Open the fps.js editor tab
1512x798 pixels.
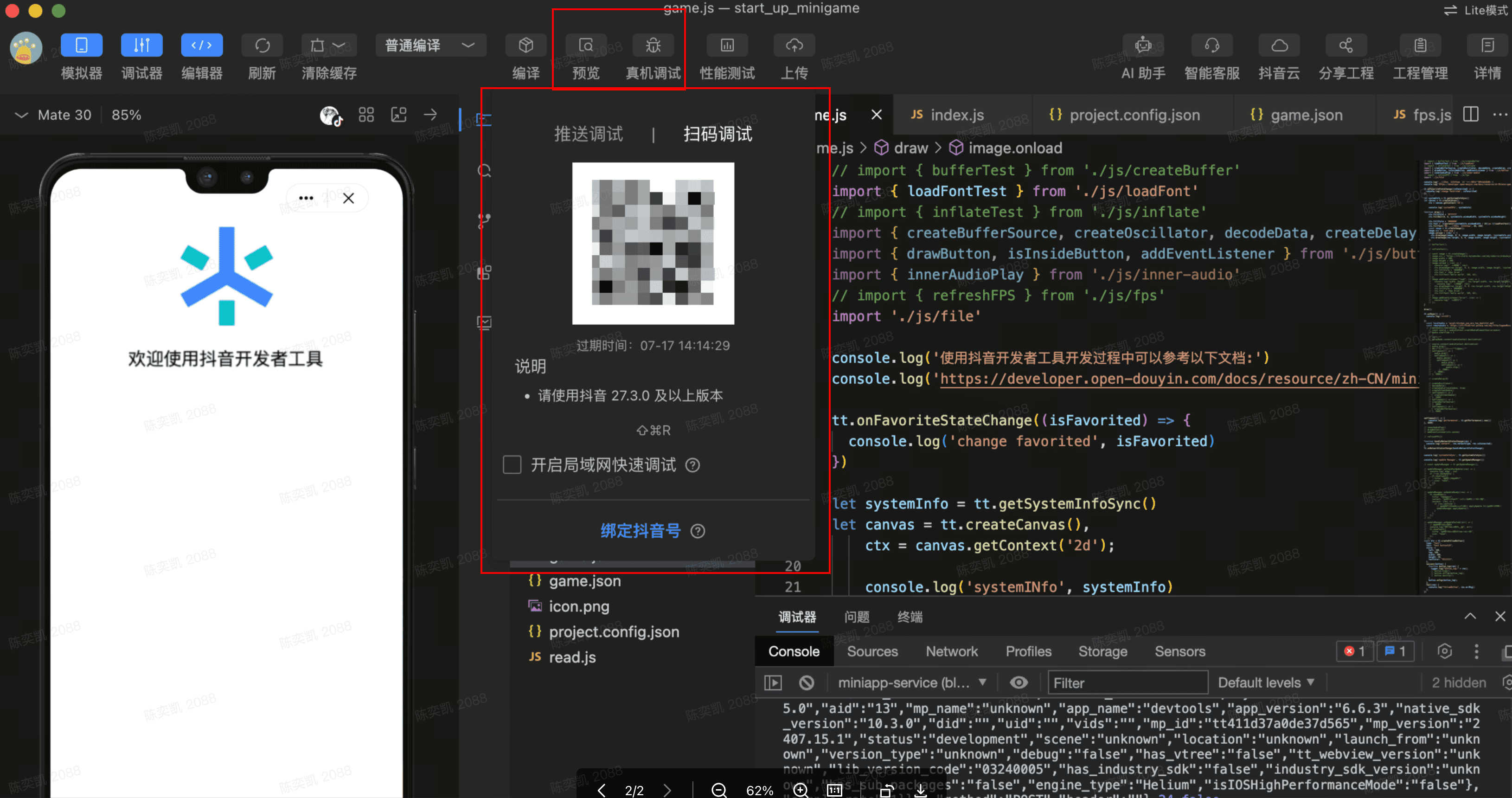pos(1422,115)
